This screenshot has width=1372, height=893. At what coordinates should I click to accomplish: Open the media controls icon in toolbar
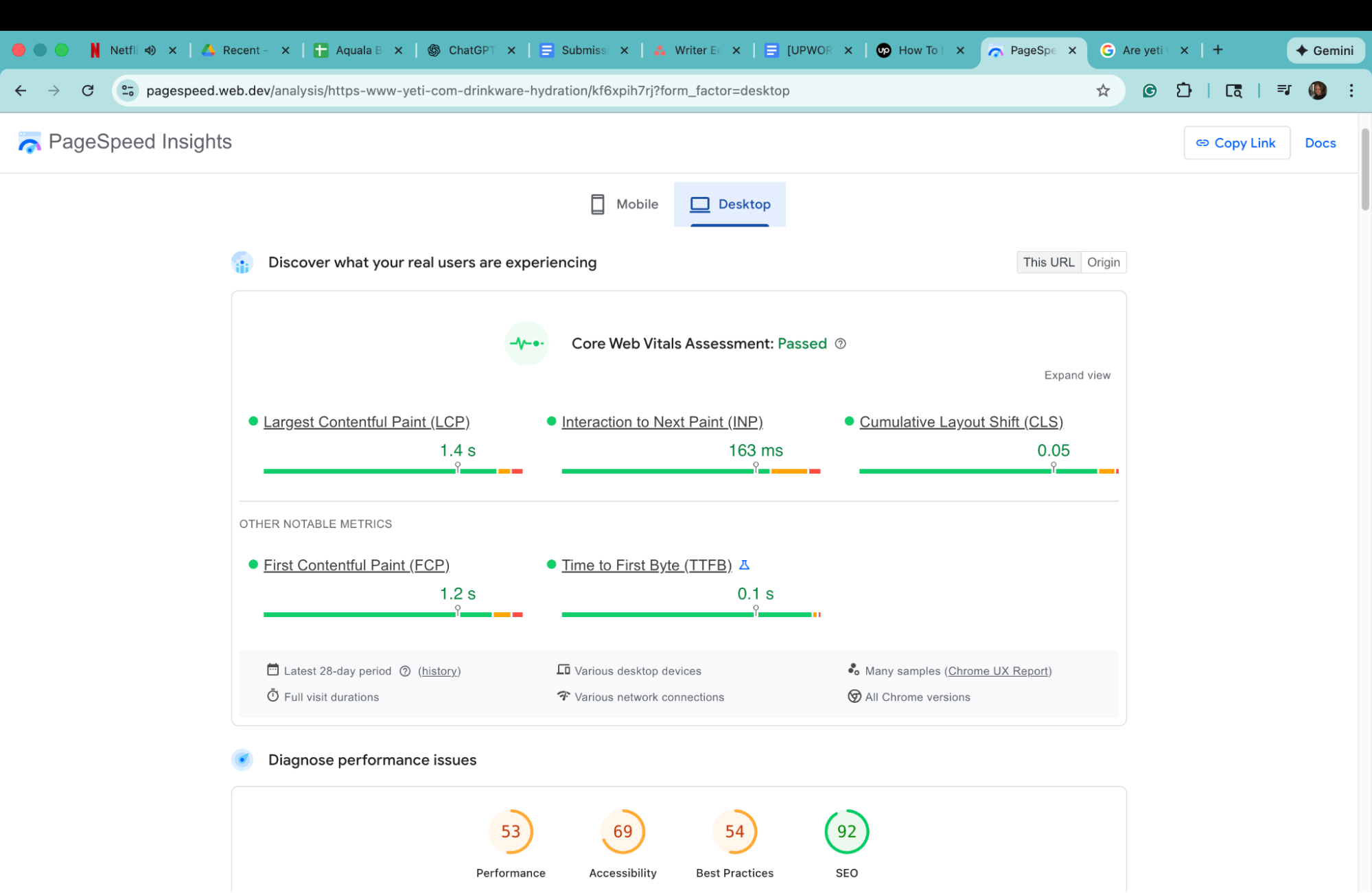point(1283,91)
